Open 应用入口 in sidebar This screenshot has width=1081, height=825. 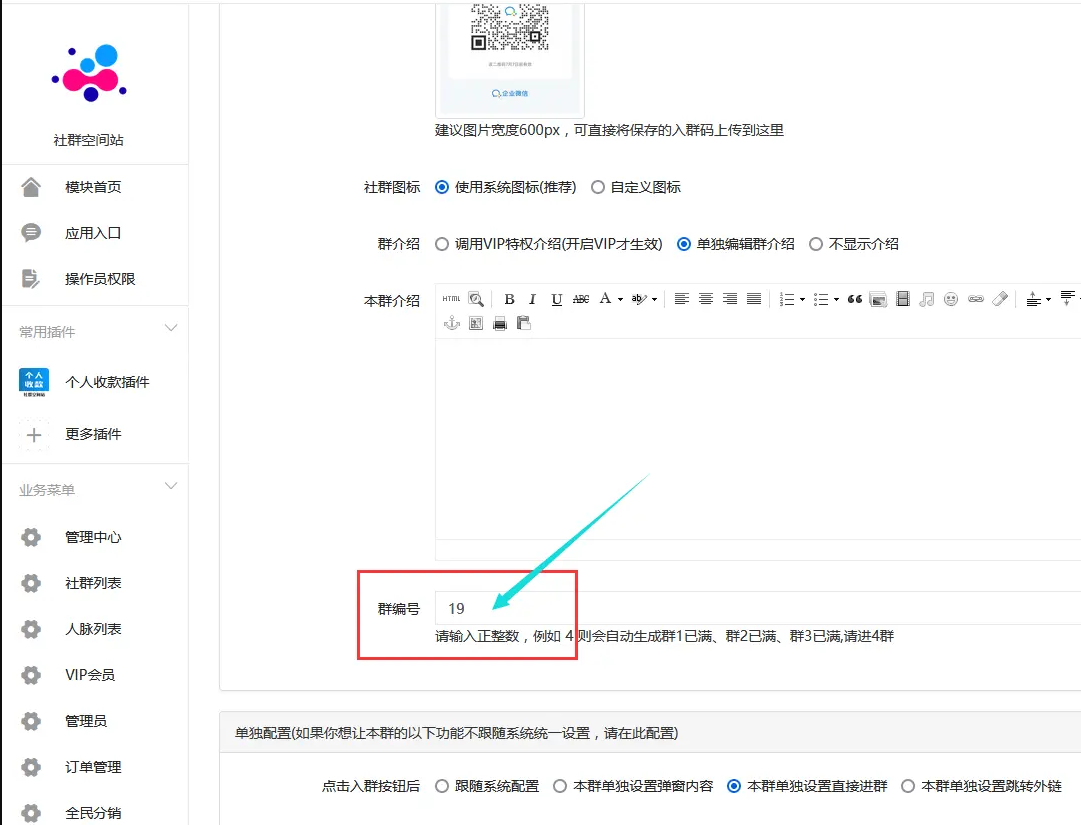pos(95,233)
